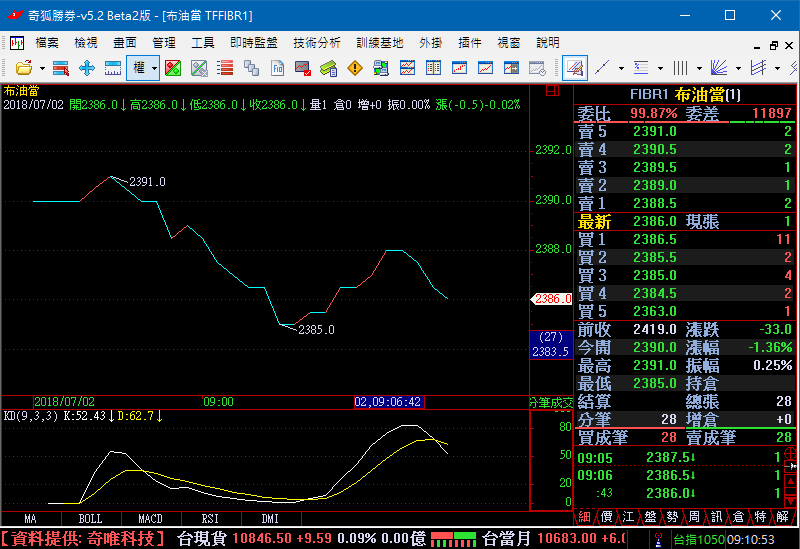This screenshot has width=800, height=549.
Task: Open the 權 dropdown button
Action: 143,68
